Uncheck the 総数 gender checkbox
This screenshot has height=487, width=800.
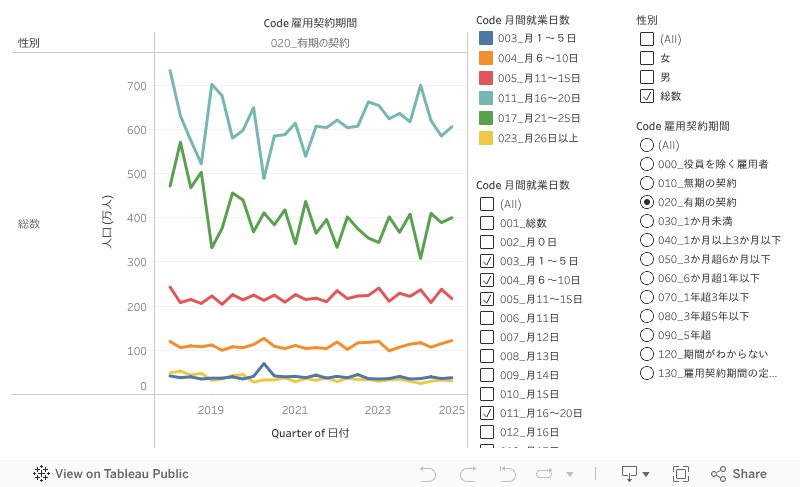[646, 96]
